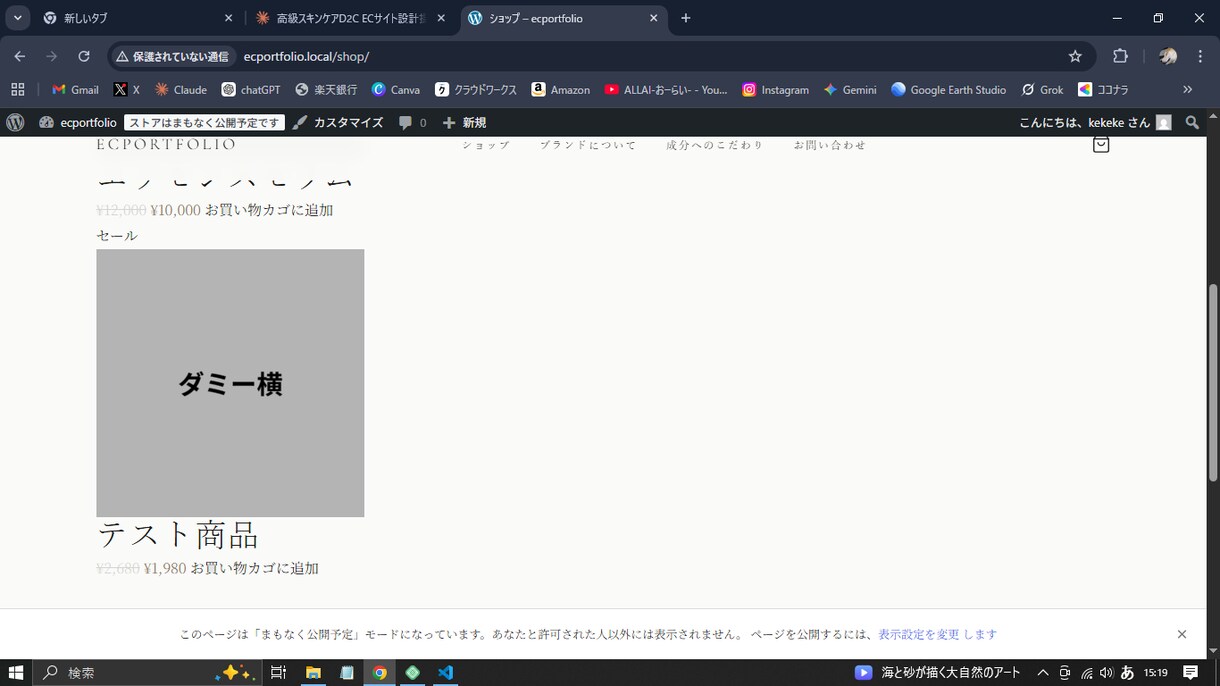Screen dimensions: 1220x686
Task: Open the Chrome profile avatar
Action: pos(1167,56)
